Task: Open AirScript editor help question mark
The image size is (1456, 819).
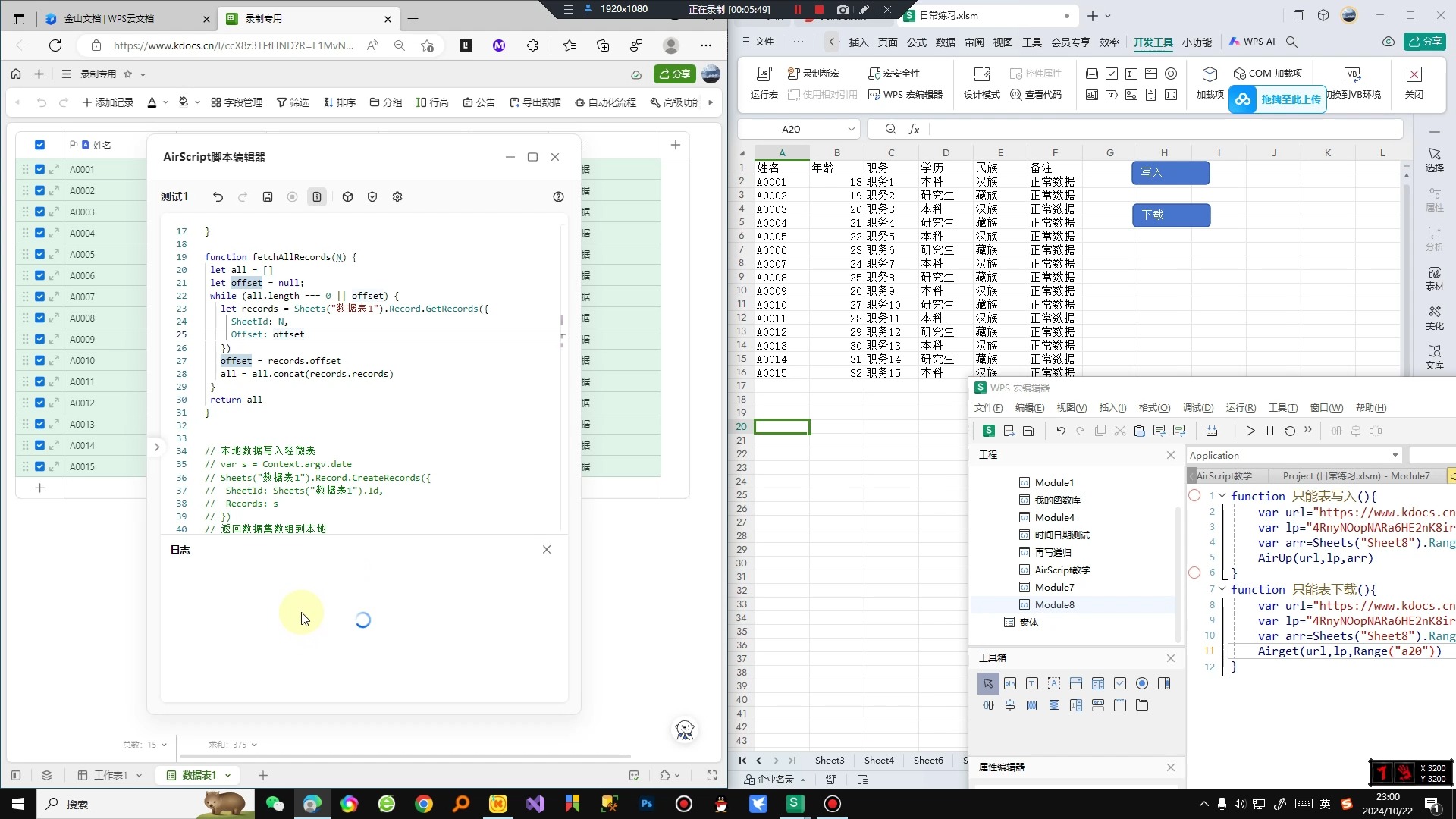Action: click(558, 197)
